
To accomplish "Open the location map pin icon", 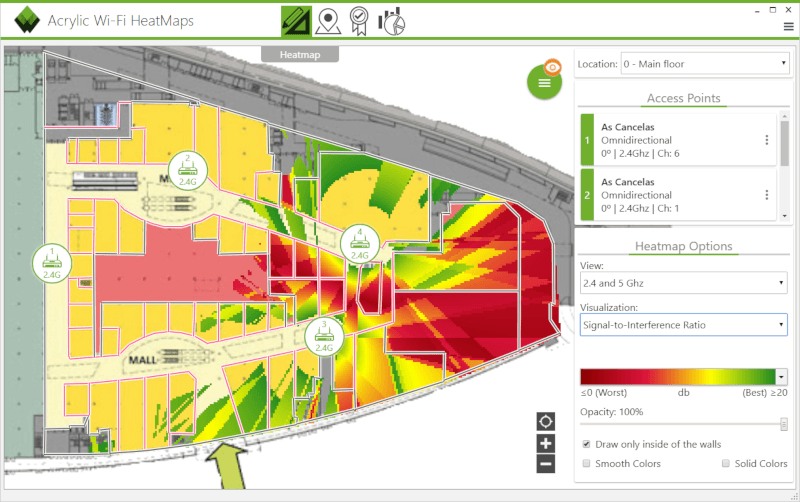I will 328,21.
